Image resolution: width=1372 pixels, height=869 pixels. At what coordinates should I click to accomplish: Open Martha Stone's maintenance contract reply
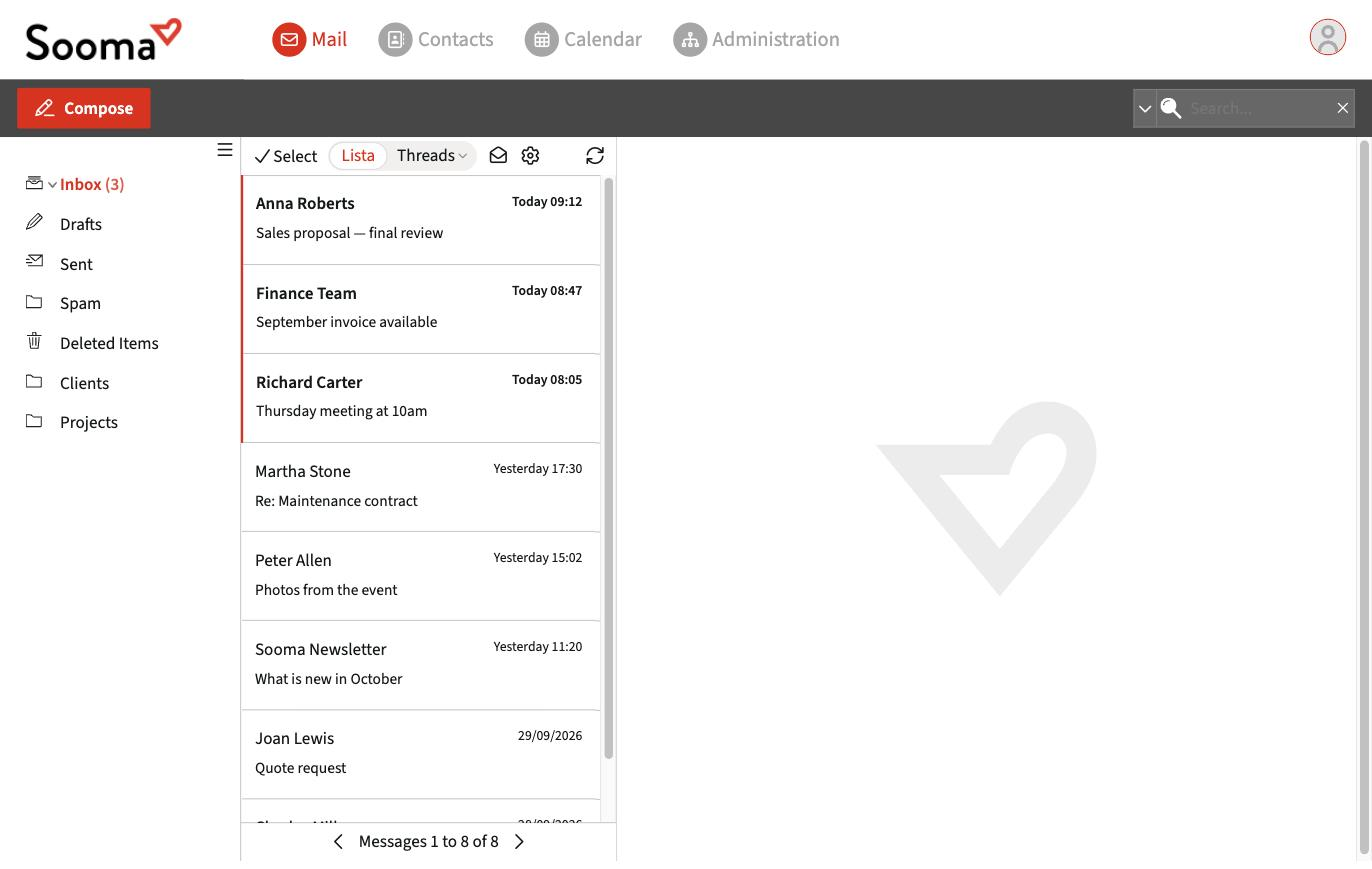421,487
